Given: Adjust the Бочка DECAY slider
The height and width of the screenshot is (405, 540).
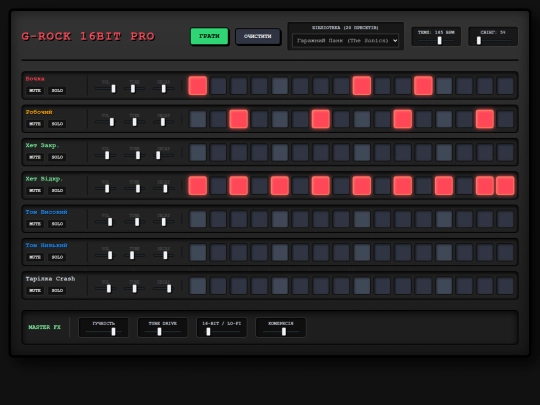Looking at the screenshot, I should pyautogui.click(x=164, y=89).
